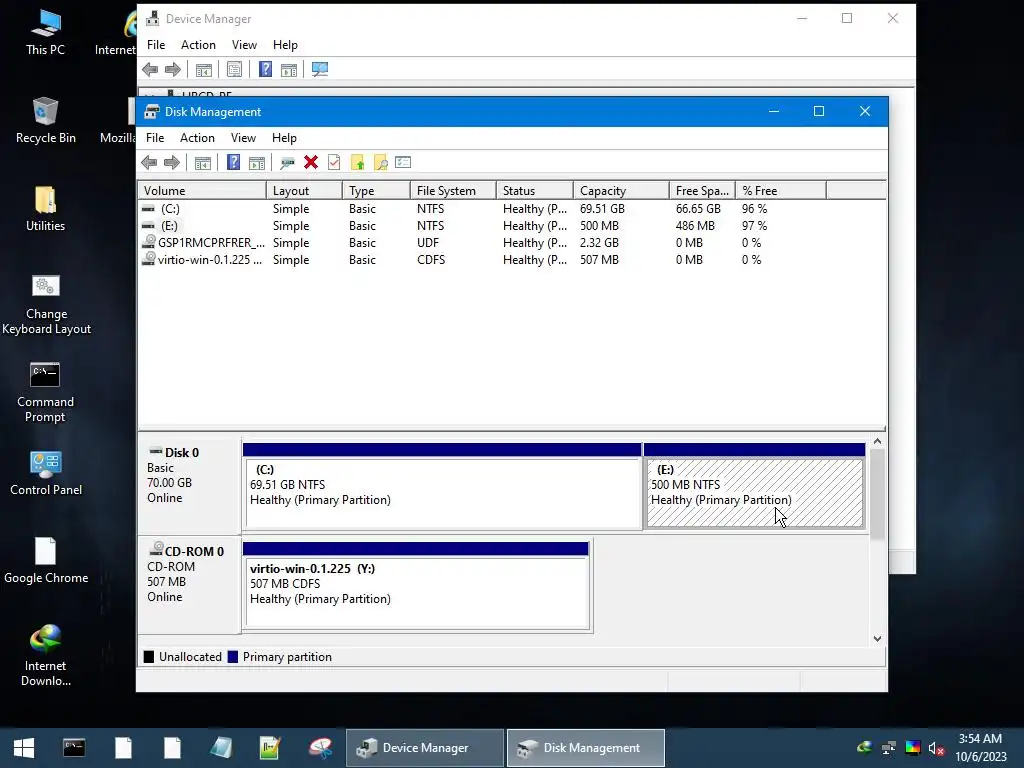Screen dimensions: 1024x768
Task: Open Change Keyboard Layout desktop icon
Action: tap(46, 304)
